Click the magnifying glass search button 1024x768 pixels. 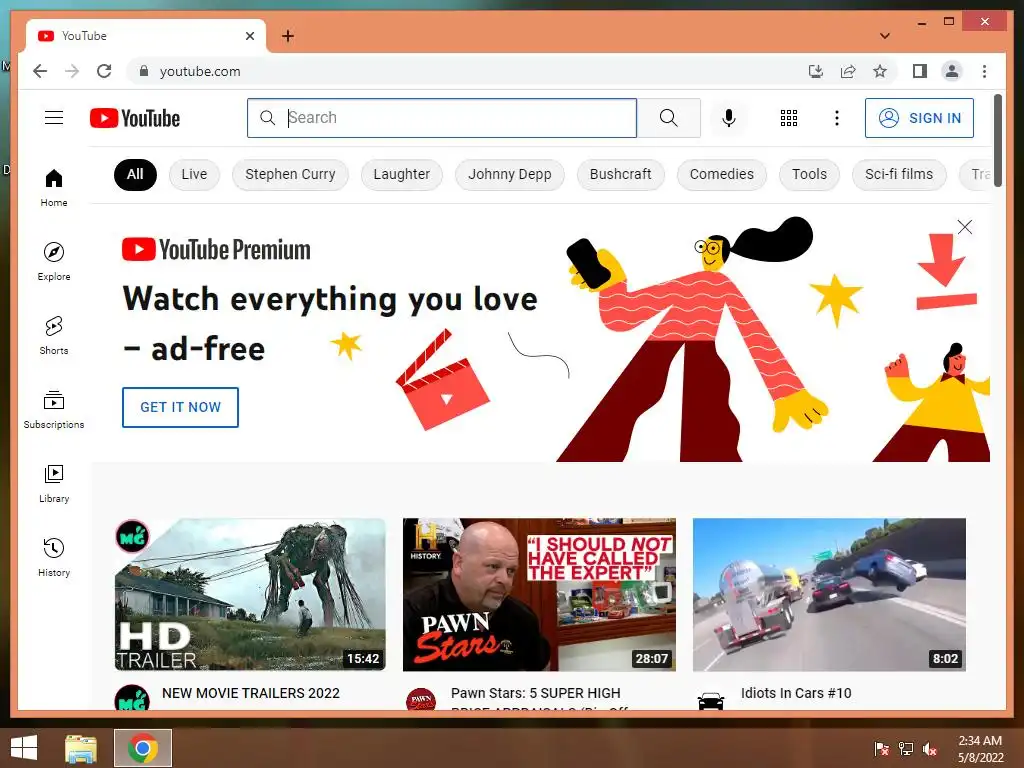pyautogui.click(x=668, y=118)
